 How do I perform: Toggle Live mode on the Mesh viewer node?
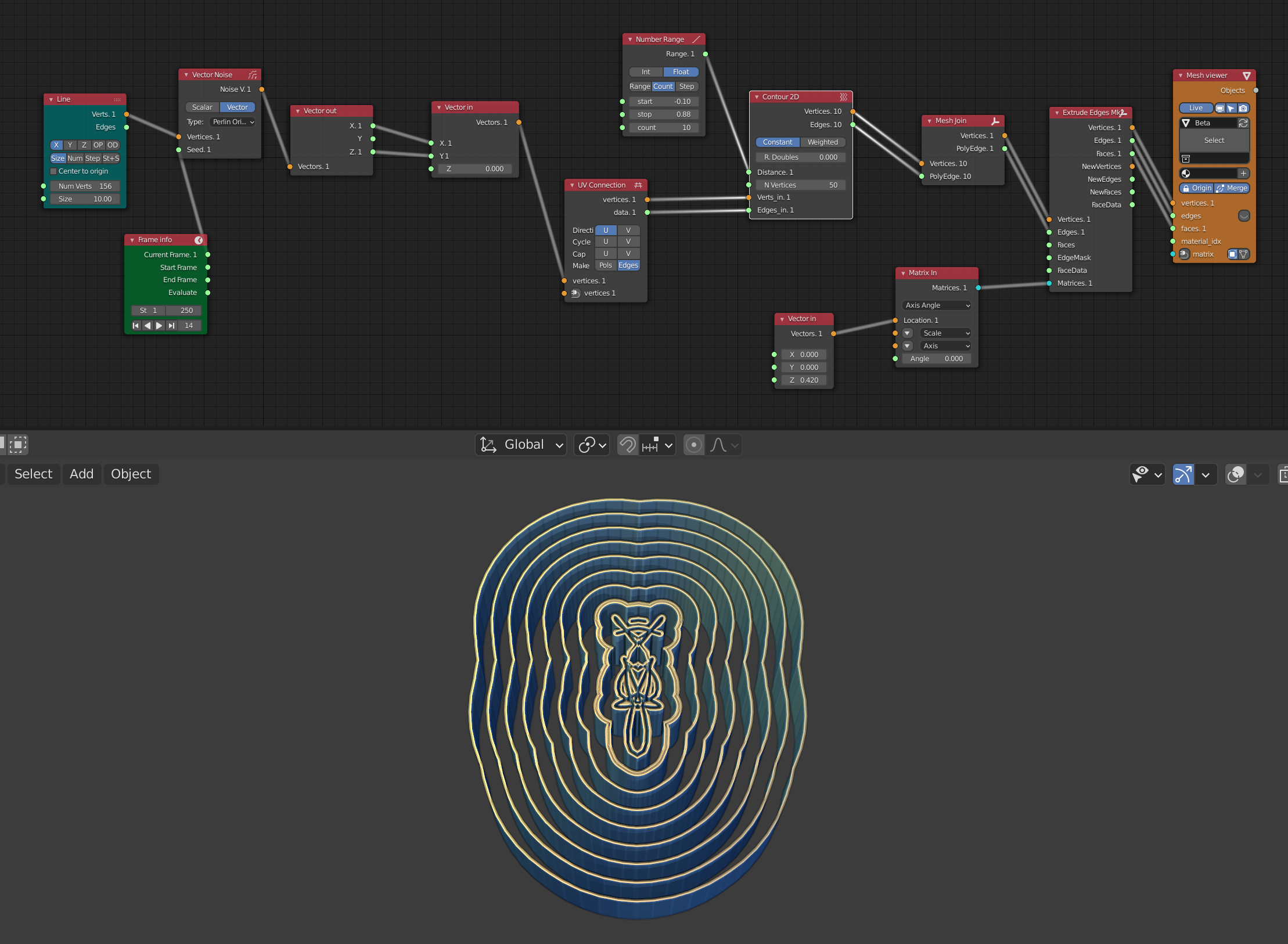(x=1196, y=108)
